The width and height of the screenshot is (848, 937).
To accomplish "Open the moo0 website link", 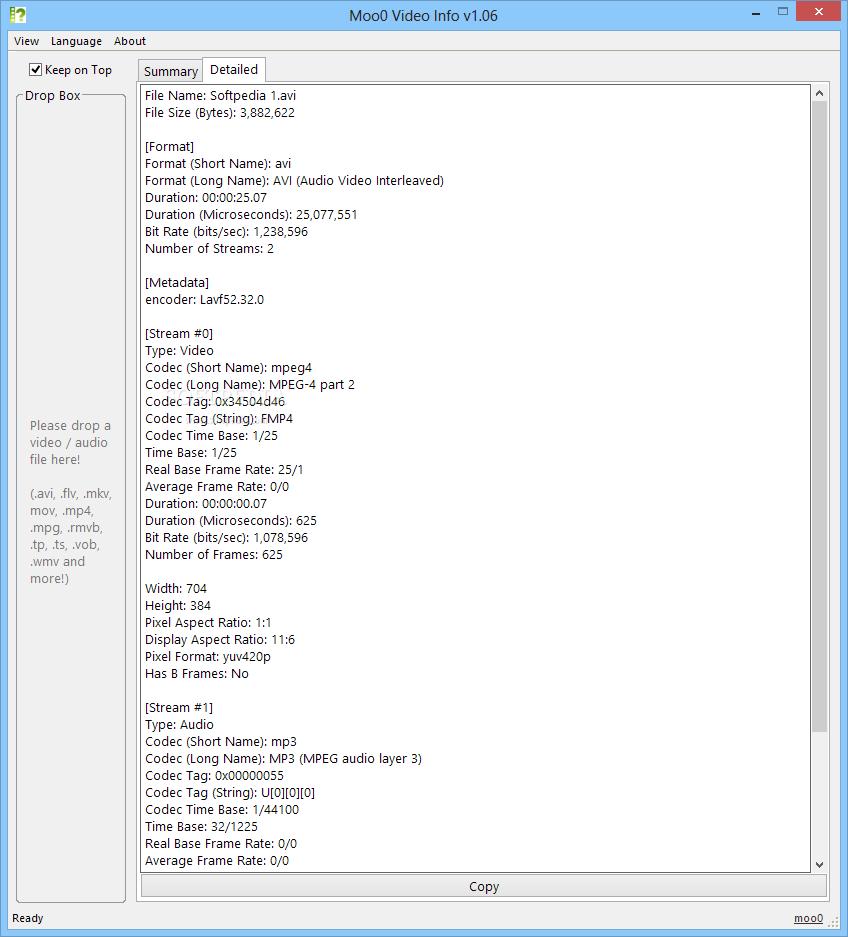I will pos(808,918).
